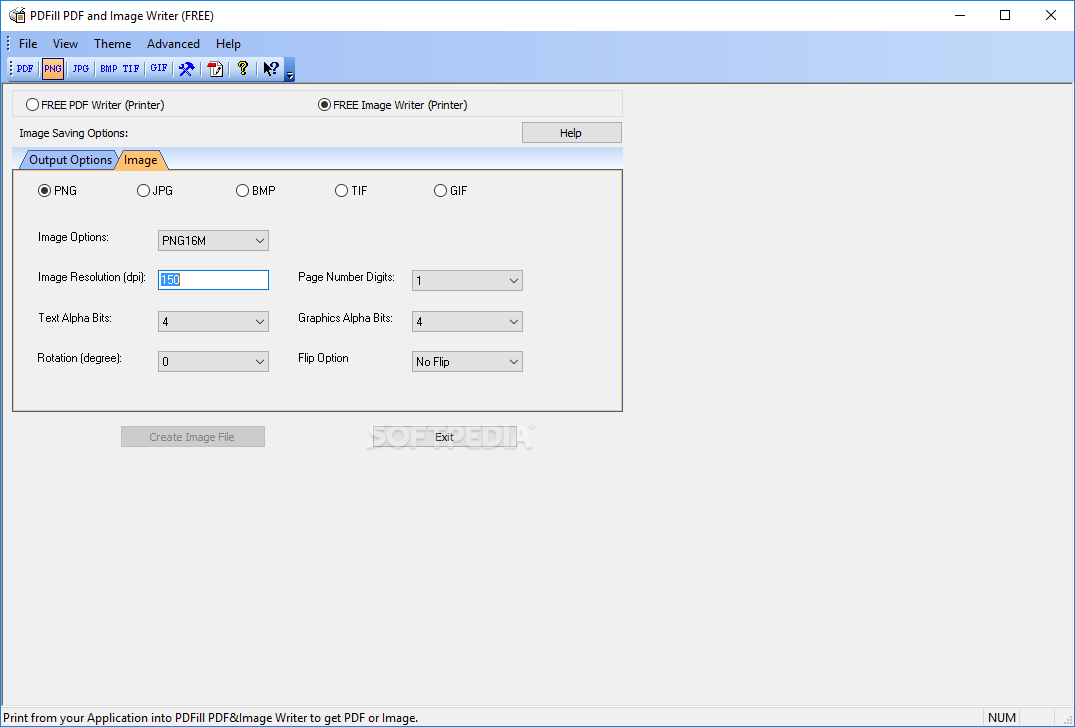Image resolution: width=1075 pixels, height=727 pixels.
Task: Click the Image Resolution (dpi) input field
Action: pos(213,280)
